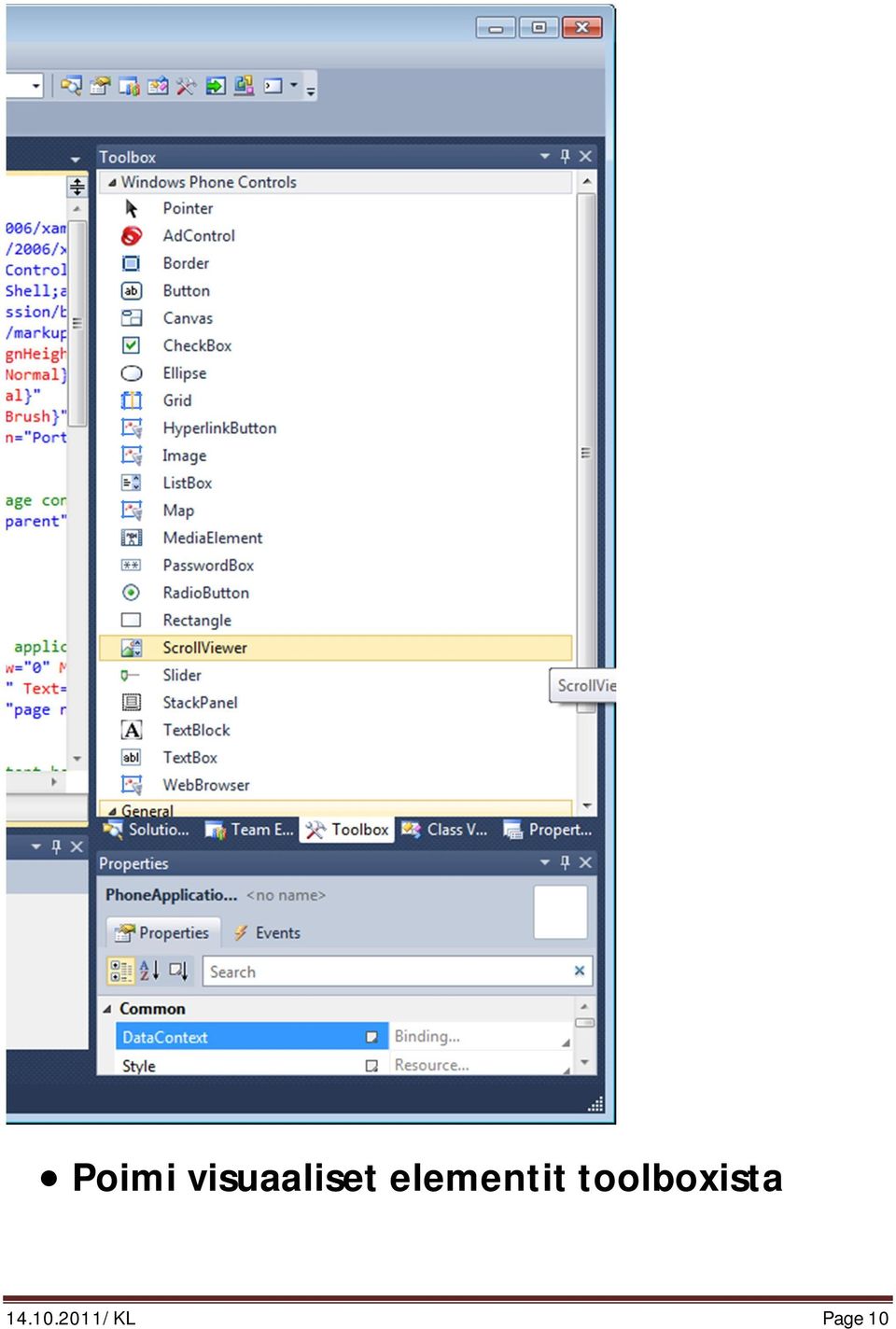
Task: Pin the Properties panel
Action: coord(565,862)
